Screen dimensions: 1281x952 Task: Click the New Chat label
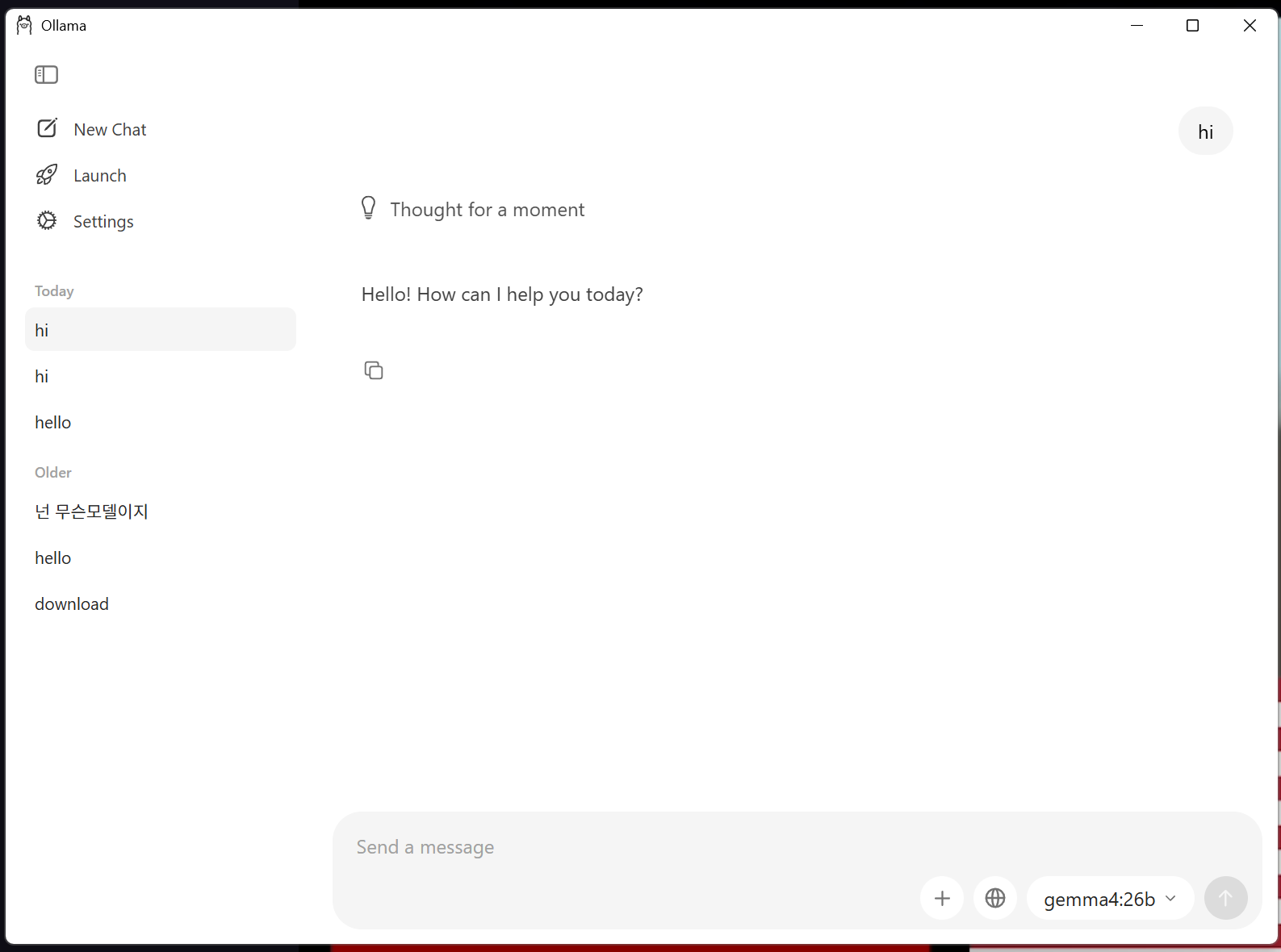[x=110, y=130]
